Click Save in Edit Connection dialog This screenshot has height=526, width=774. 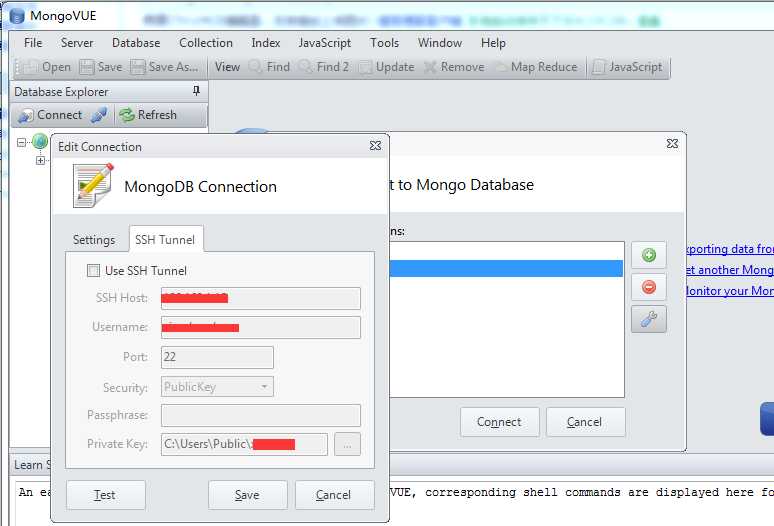tap(247, 495)
